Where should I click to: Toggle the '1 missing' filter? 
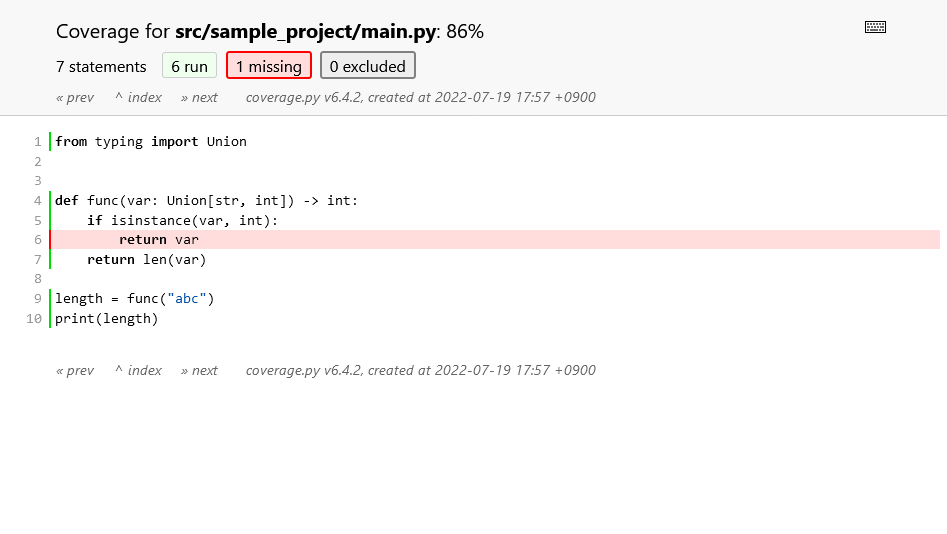tap(269, 66)
